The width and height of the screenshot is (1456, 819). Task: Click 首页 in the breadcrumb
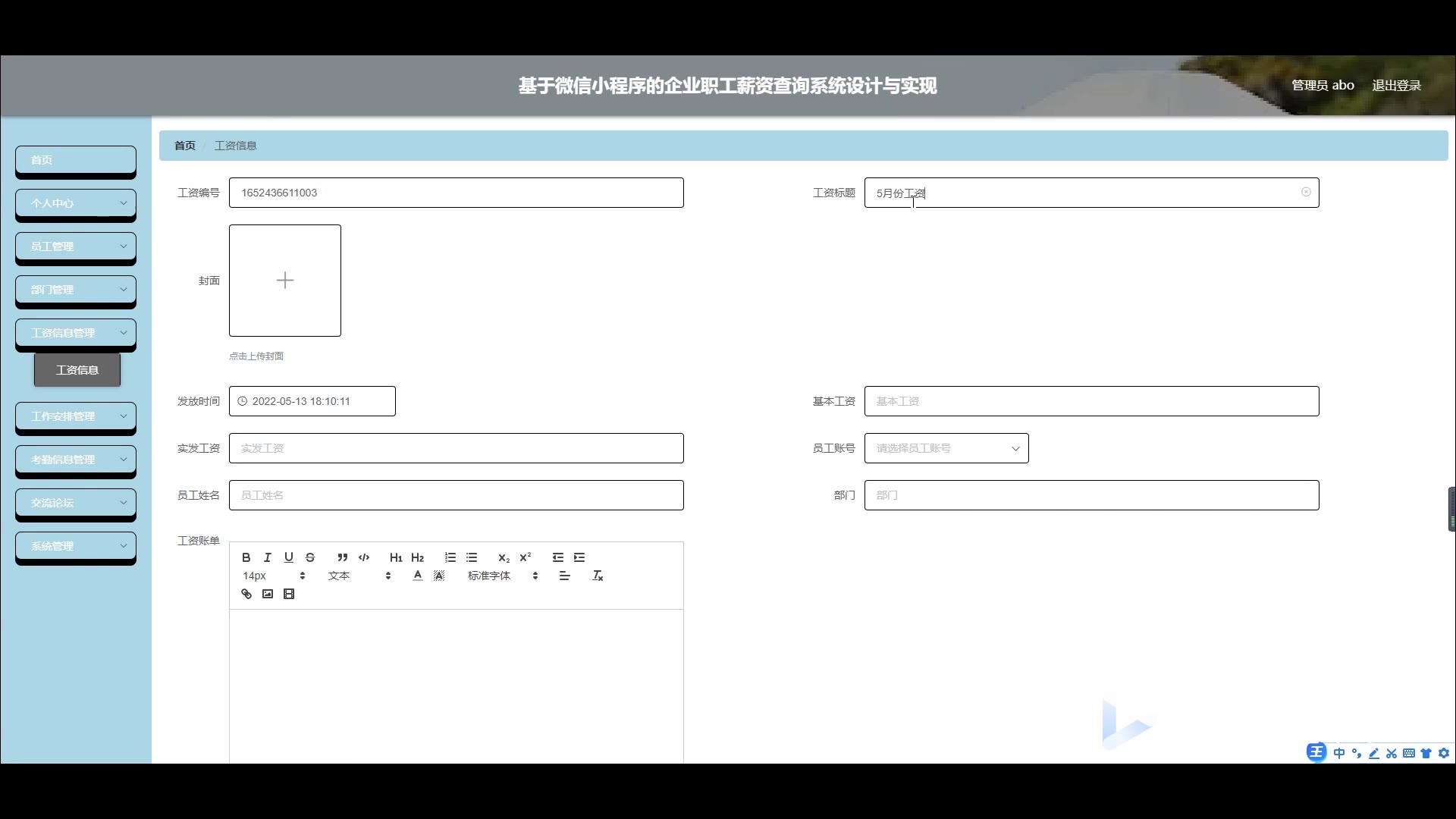[185, 146]
